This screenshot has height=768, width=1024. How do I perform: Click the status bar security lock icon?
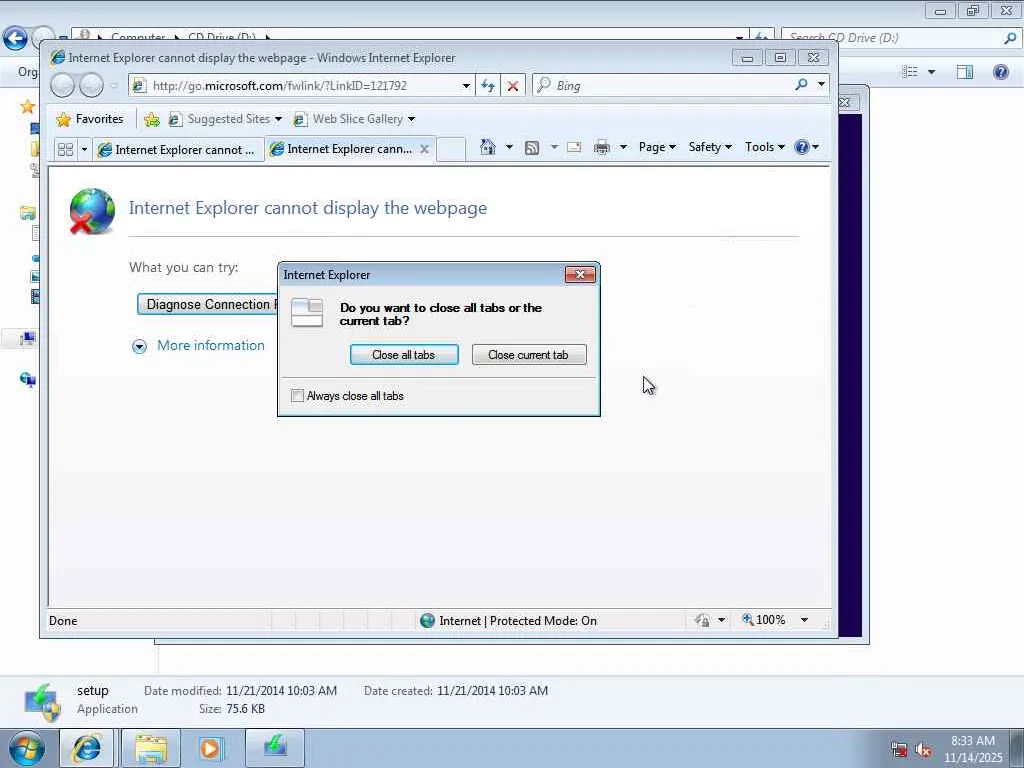[702, 620]
